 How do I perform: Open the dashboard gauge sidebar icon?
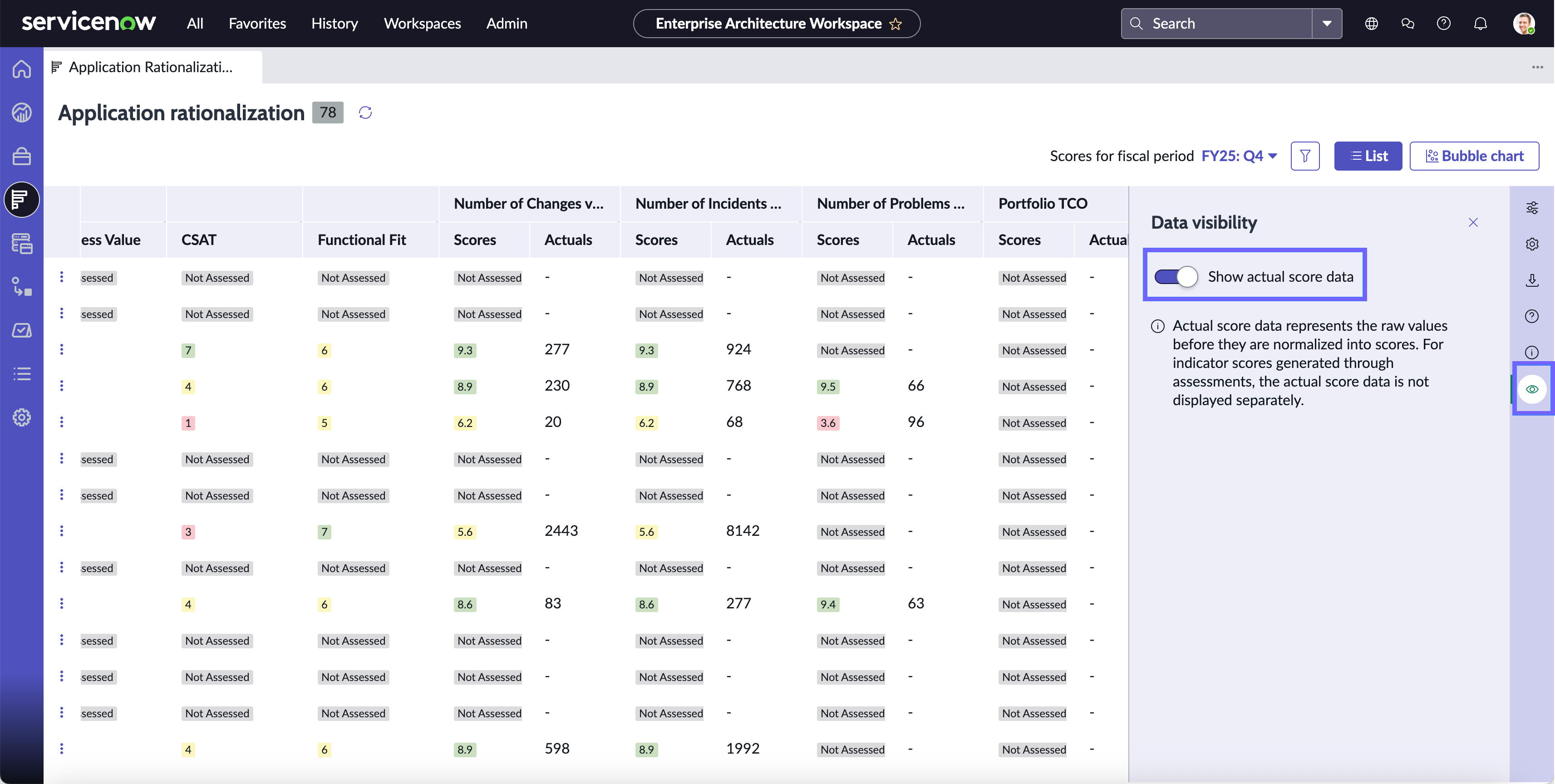pos(22,112)
